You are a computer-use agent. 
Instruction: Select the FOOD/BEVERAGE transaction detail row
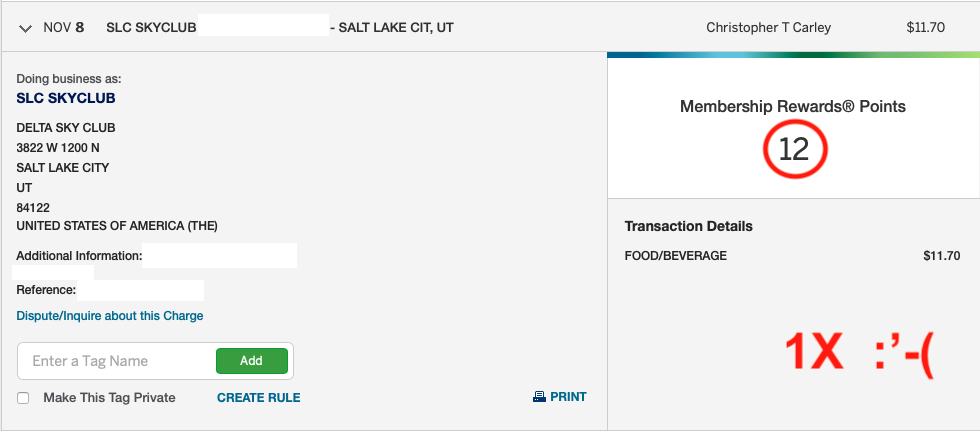(792, 255)
